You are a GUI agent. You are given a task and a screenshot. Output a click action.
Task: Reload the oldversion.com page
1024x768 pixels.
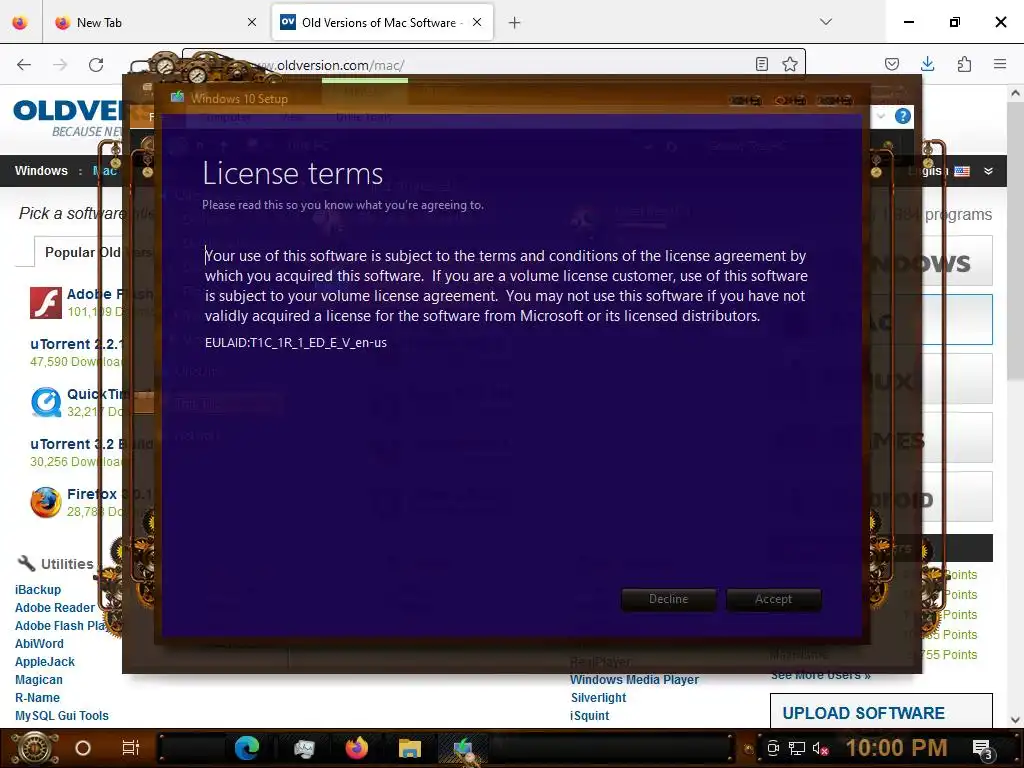click(96, 65)
